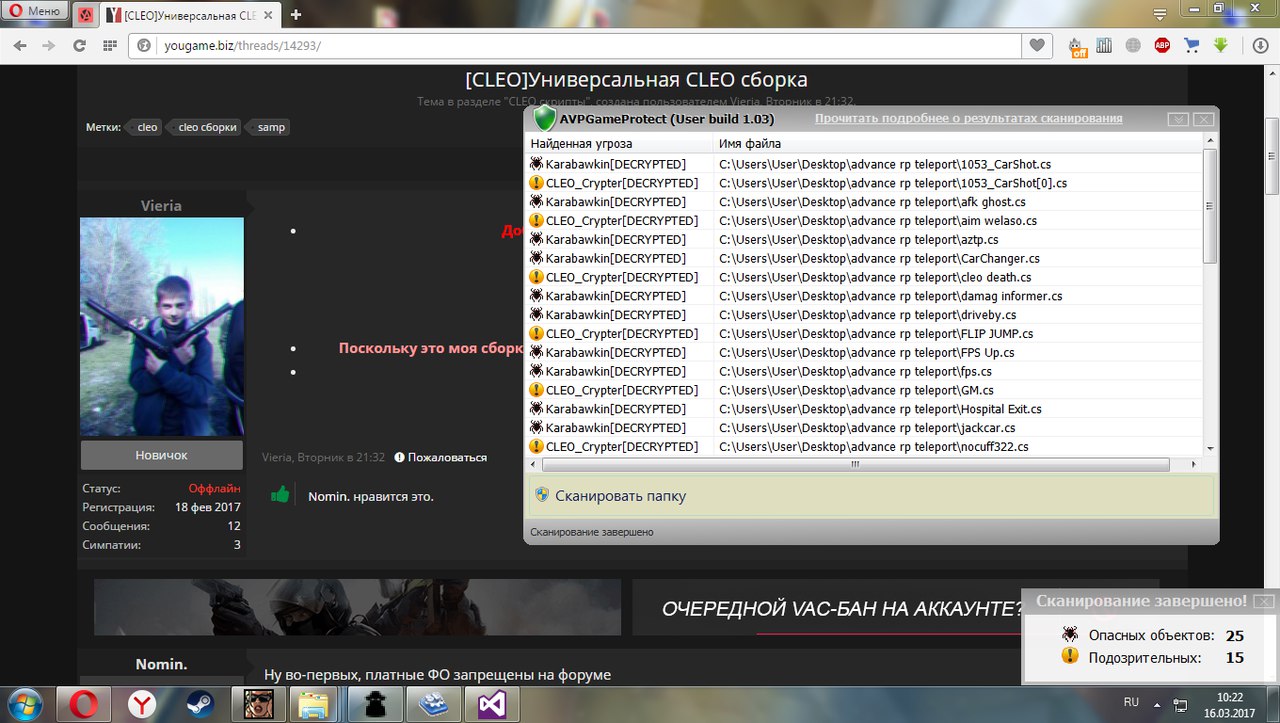Select the 1053_CarShot[0].cs warning row
The width and height of the screenshot is (1280, 723).
coord(865,183)
